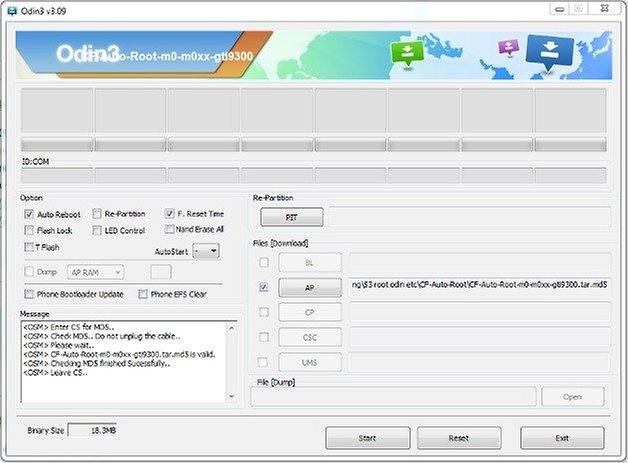Image resolution: width=628 pixels, height=463 pixels.
Task: Enable the Re-Partition checkbox
Action: (x=97, y=213)
